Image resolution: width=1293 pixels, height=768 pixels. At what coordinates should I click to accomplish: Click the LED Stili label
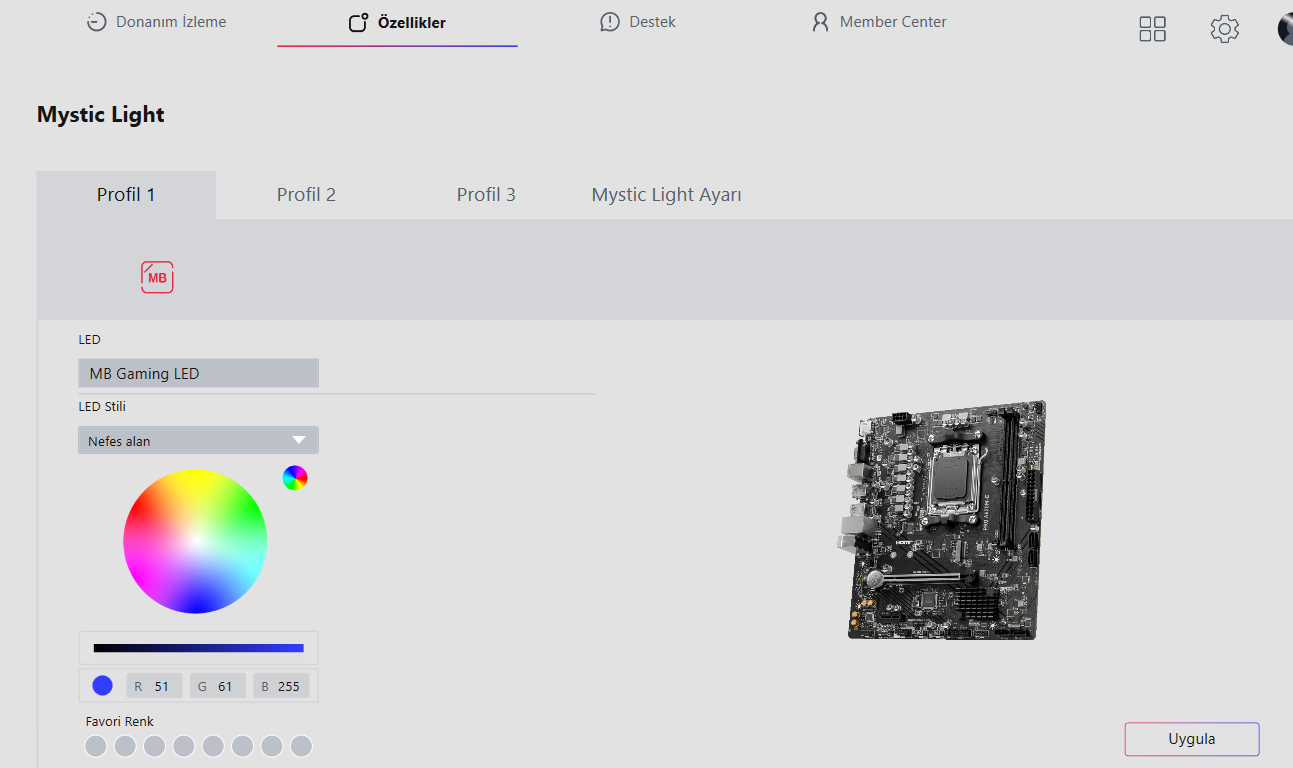(102, 407)
